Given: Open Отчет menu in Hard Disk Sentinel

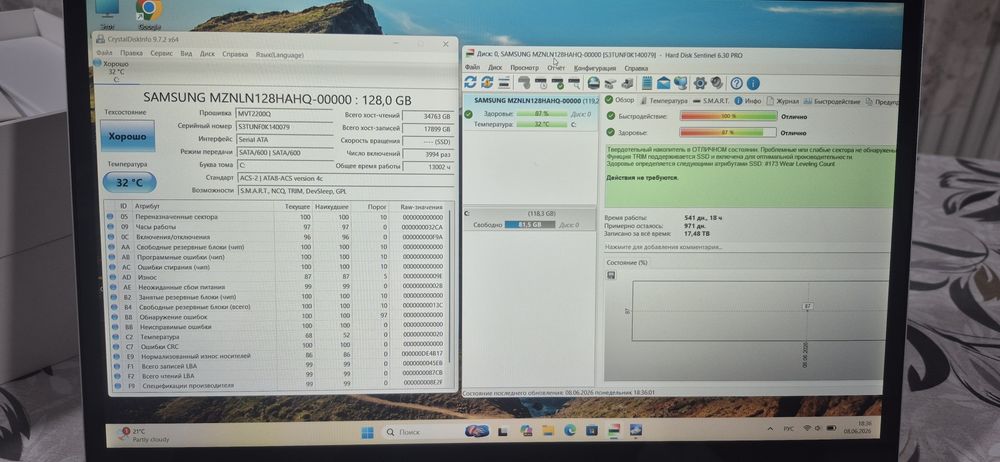Looking at the screenshot, I should pos(556,68).
